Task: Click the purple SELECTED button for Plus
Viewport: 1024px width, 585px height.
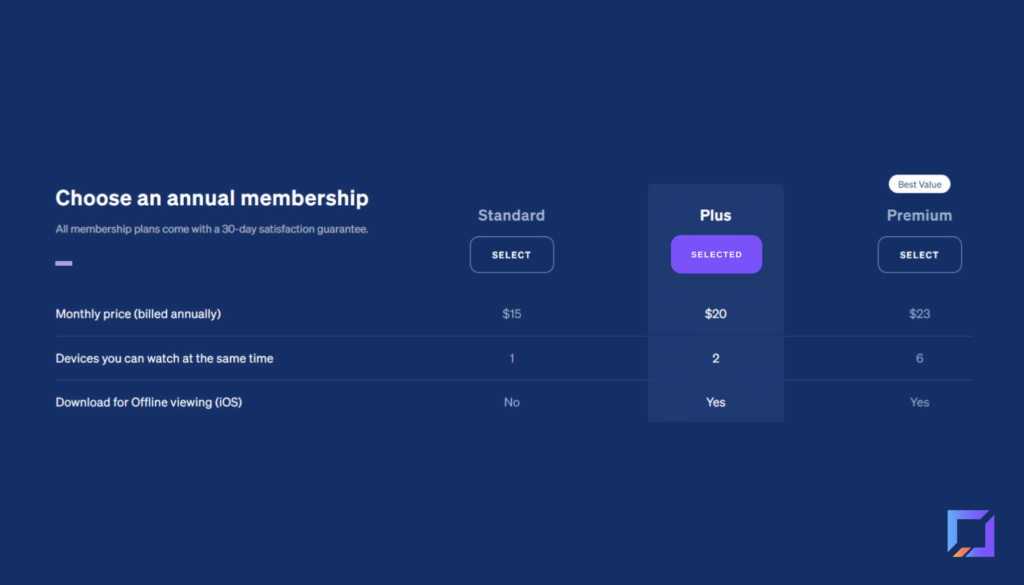Action: click(716, 254)
